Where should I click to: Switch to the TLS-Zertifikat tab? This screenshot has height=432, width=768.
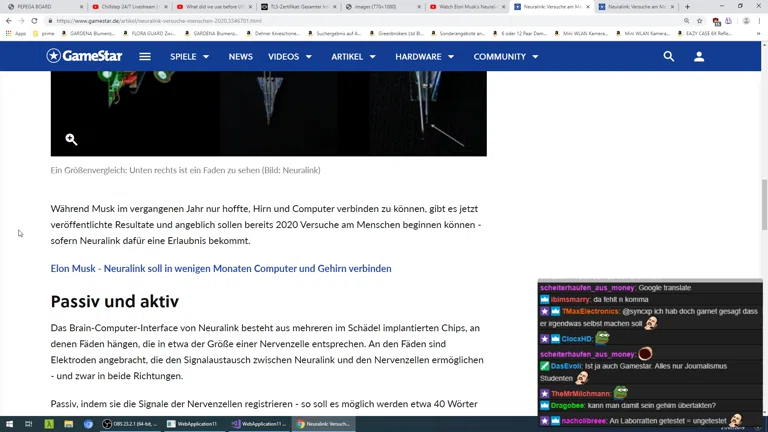click(x=298, y=7)
